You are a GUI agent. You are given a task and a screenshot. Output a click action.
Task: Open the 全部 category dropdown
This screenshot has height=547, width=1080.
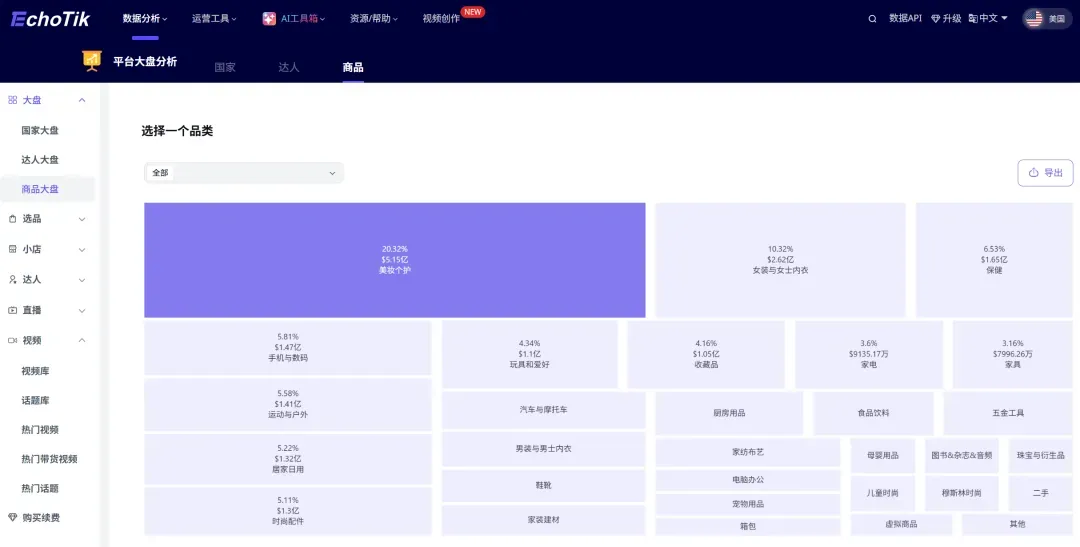point(244,173)
